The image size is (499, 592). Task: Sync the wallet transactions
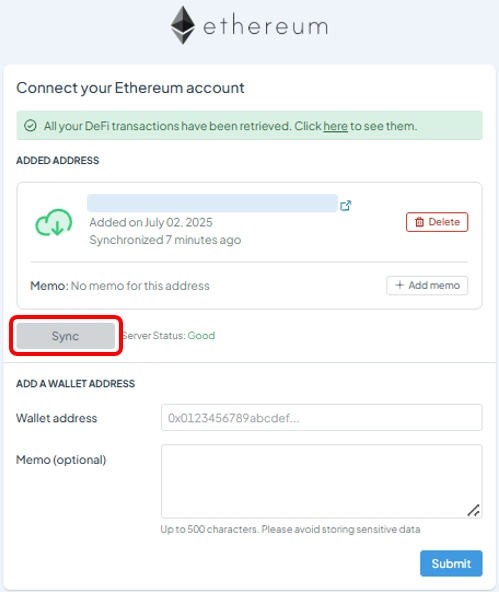66,336
